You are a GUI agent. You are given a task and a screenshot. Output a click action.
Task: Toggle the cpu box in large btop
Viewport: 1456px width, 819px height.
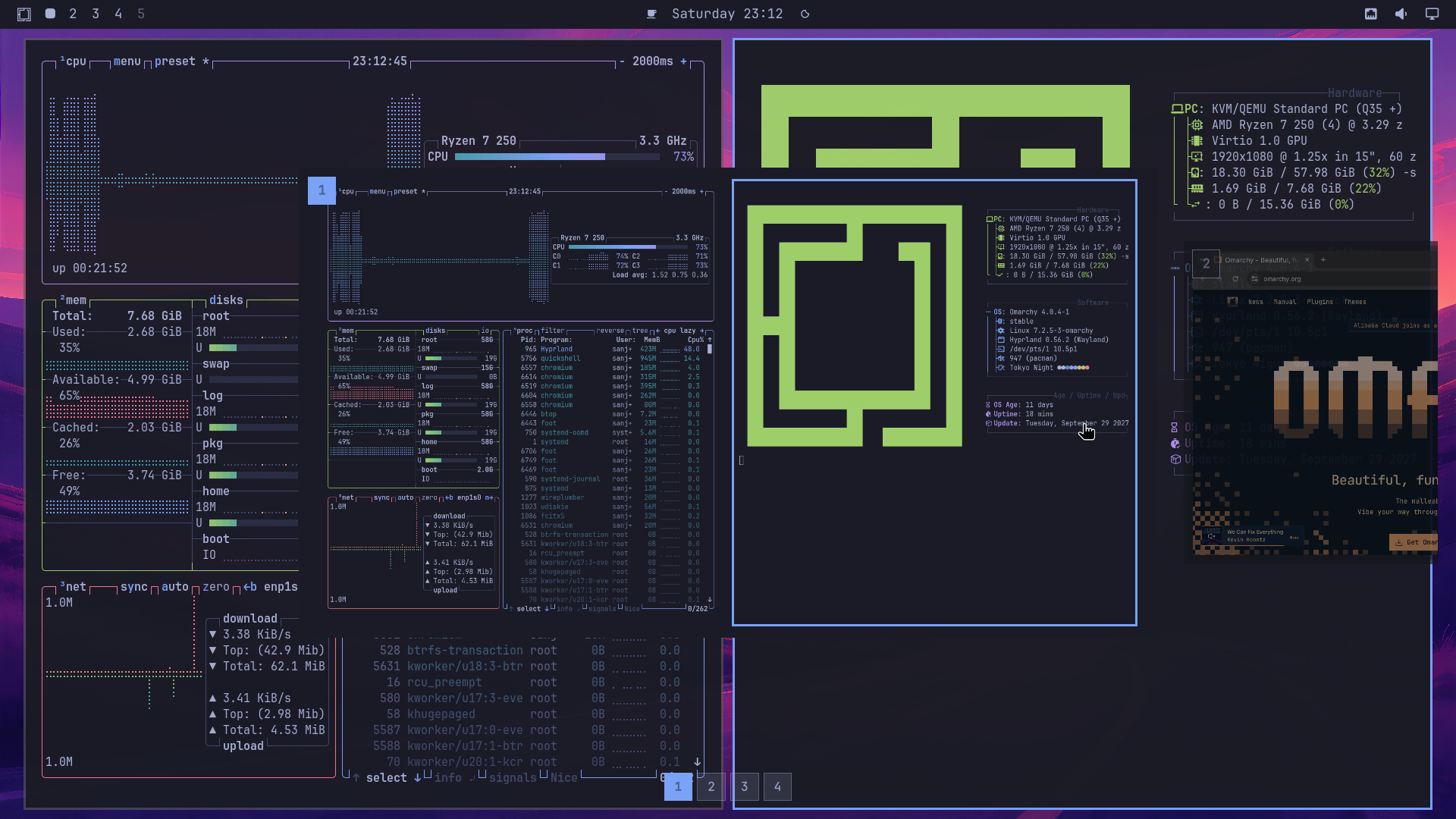[x=74, y=61]
